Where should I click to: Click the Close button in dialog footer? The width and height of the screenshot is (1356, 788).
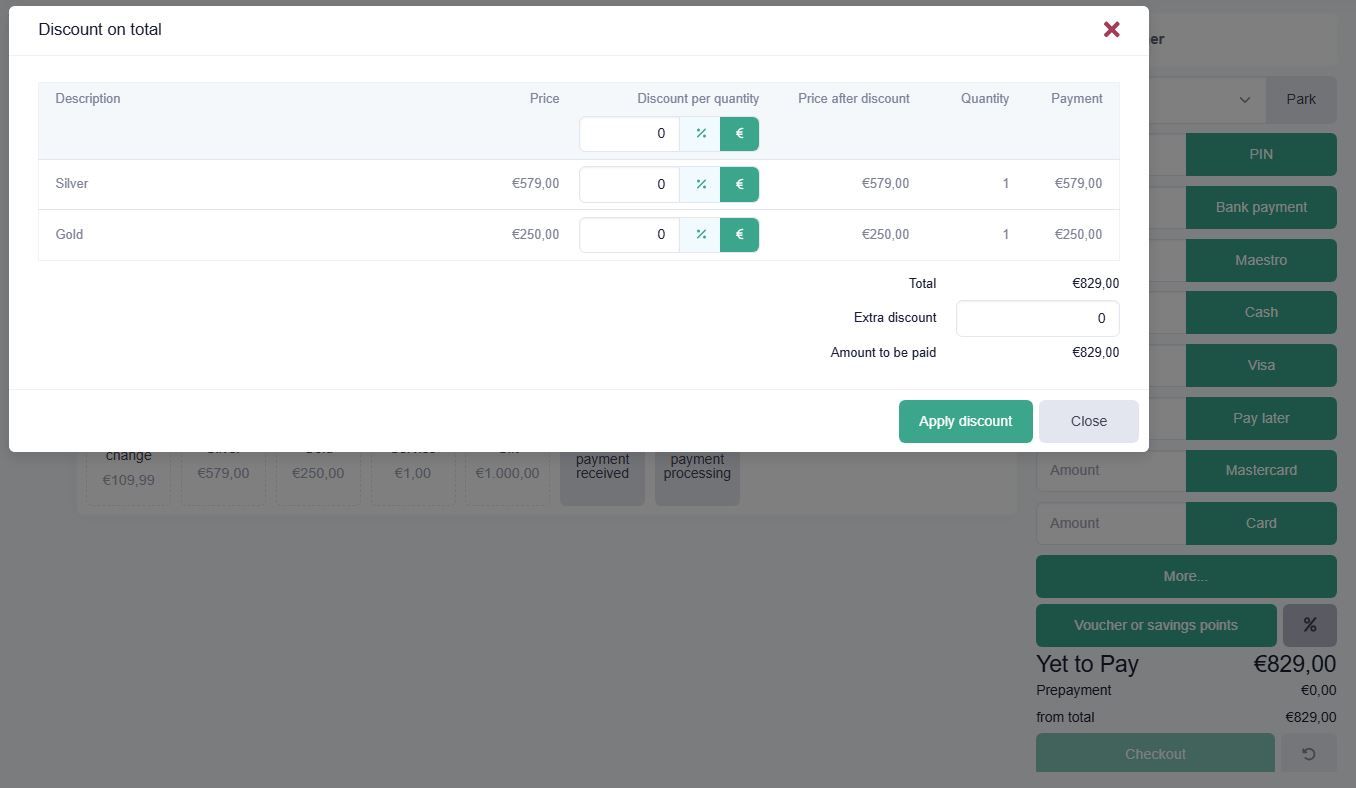1088,421
